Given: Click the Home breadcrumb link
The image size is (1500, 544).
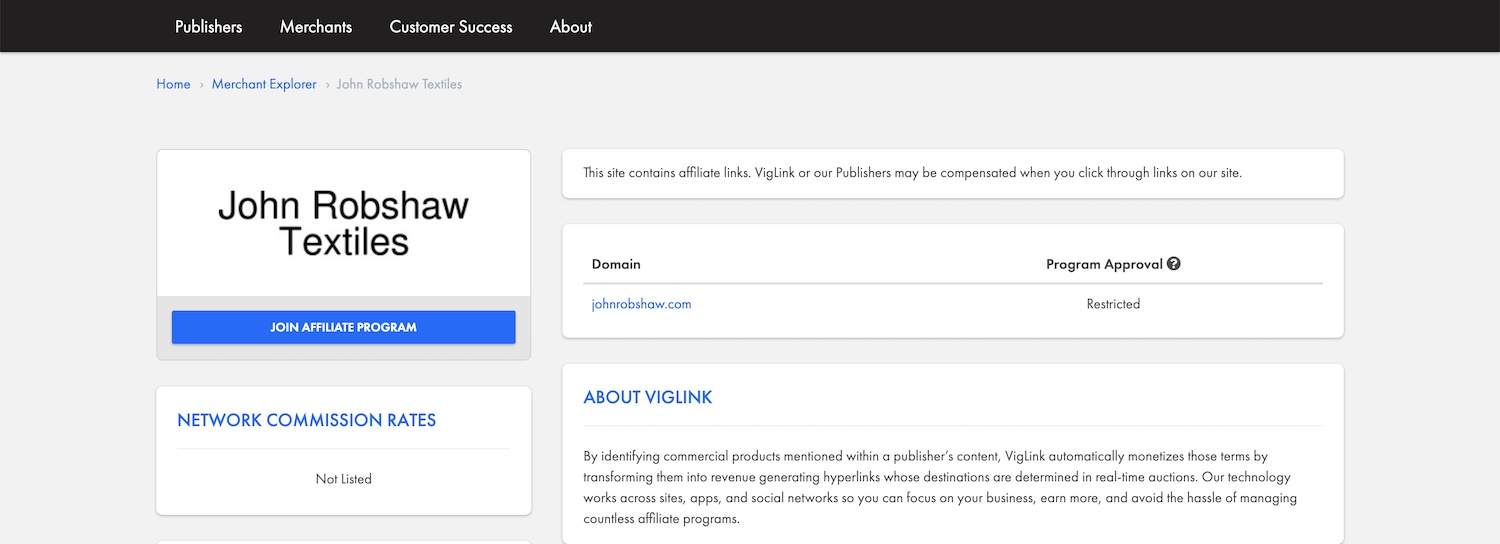Looking at the screenshot, I should click(173, 84).
